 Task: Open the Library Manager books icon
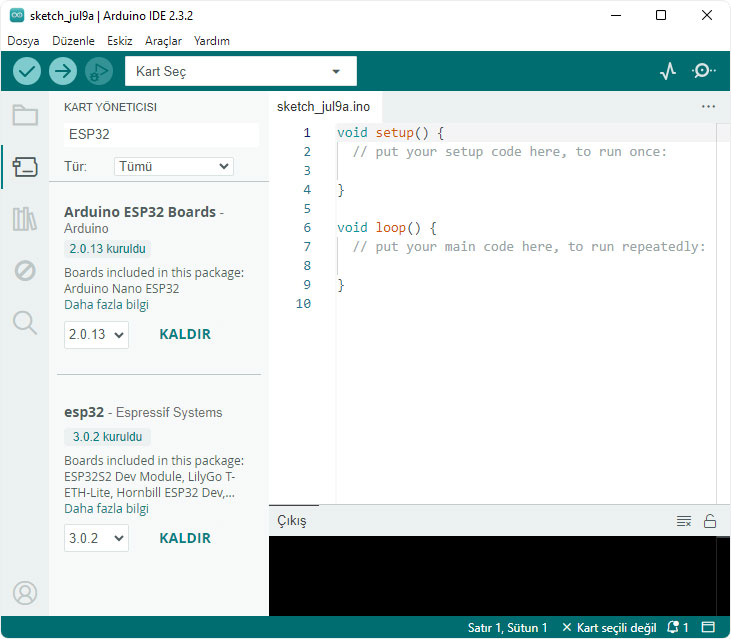(25, 219)
